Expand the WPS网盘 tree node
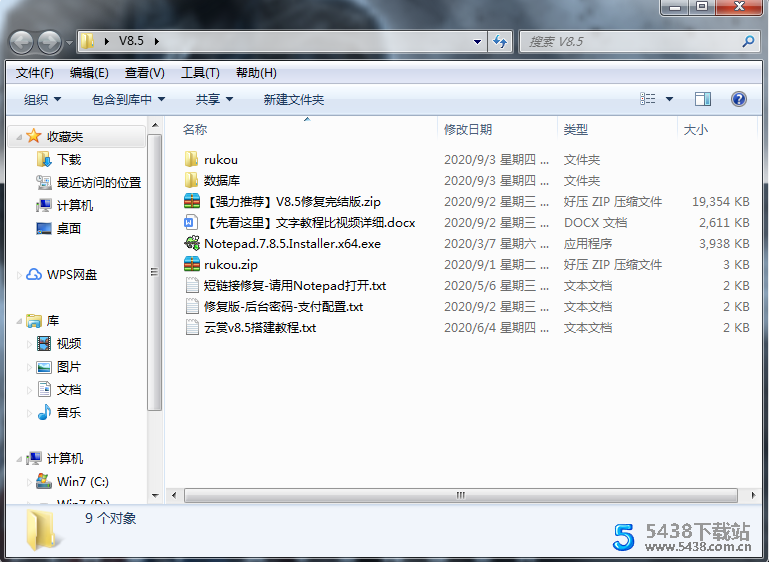Screen dimensions: 769x562 (19, 275)
